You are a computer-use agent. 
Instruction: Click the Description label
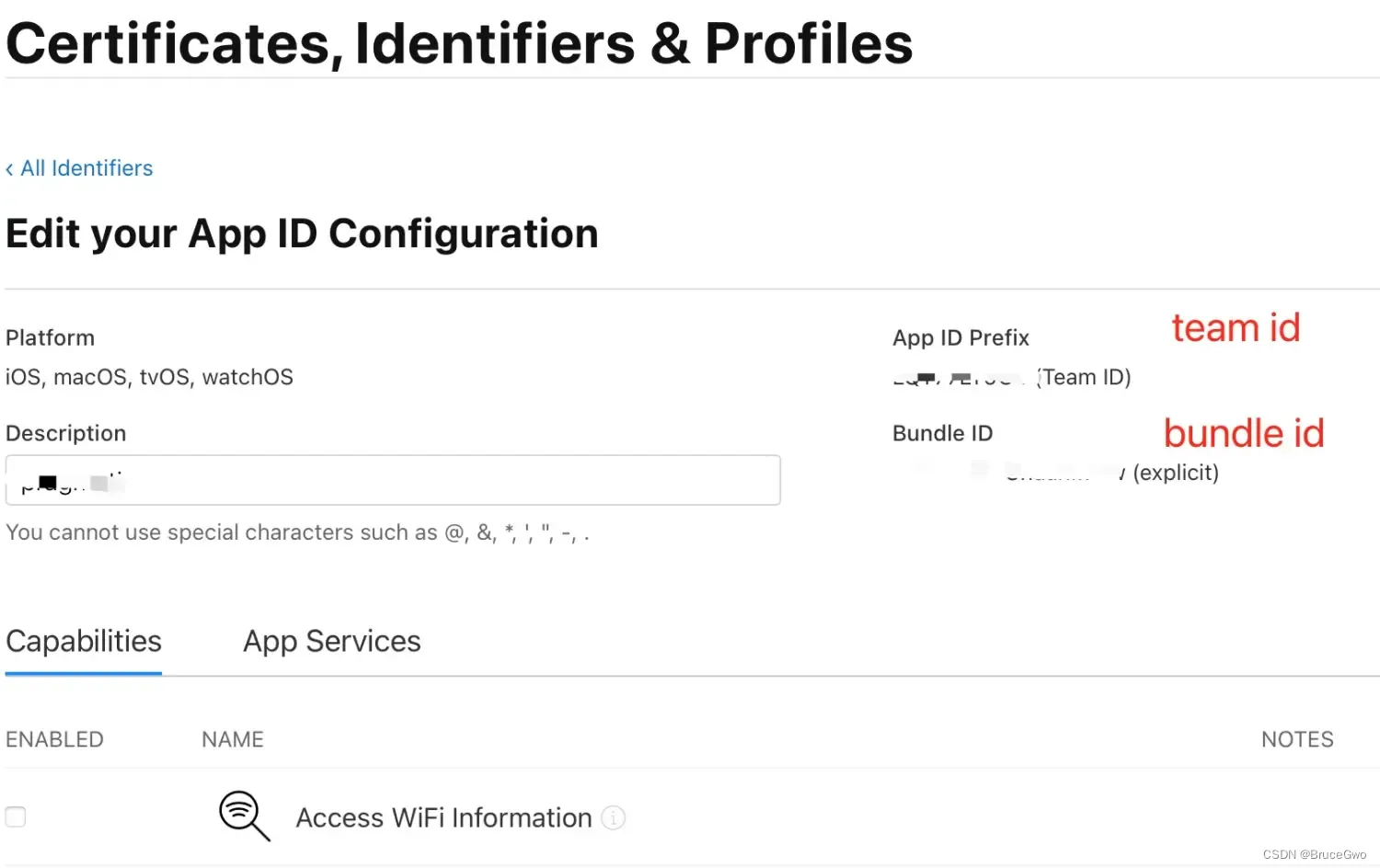click(65, 433)
